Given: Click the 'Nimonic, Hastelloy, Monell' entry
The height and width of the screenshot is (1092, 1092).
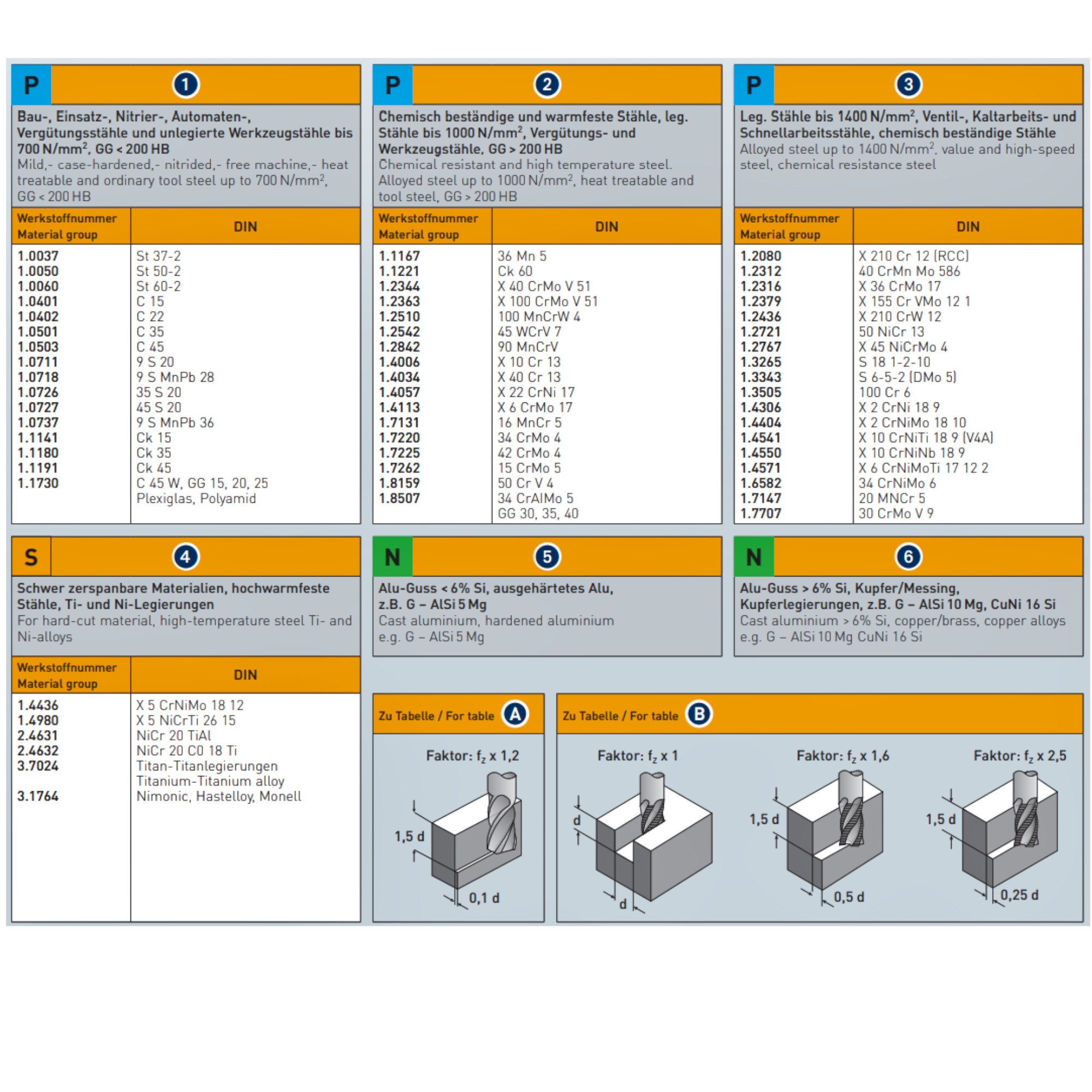Looking at the screenshot, I should (x=219, y=797).
